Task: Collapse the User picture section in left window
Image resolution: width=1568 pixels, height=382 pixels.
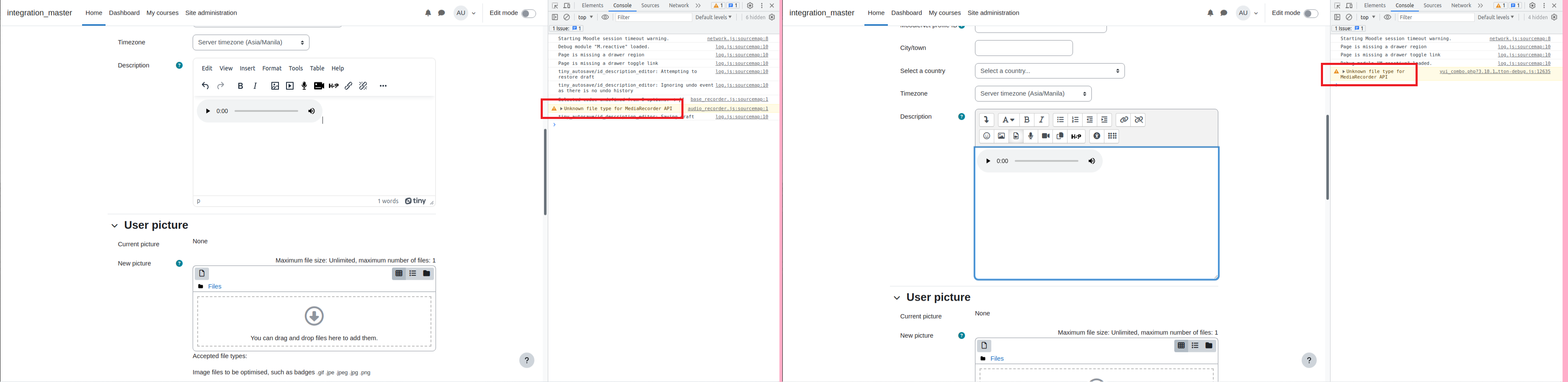Action: pyautogui.click(x=114, y=226)
